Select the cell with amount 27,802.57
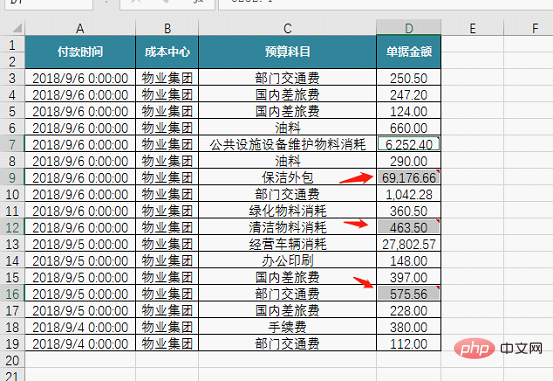 pos(409,244)
